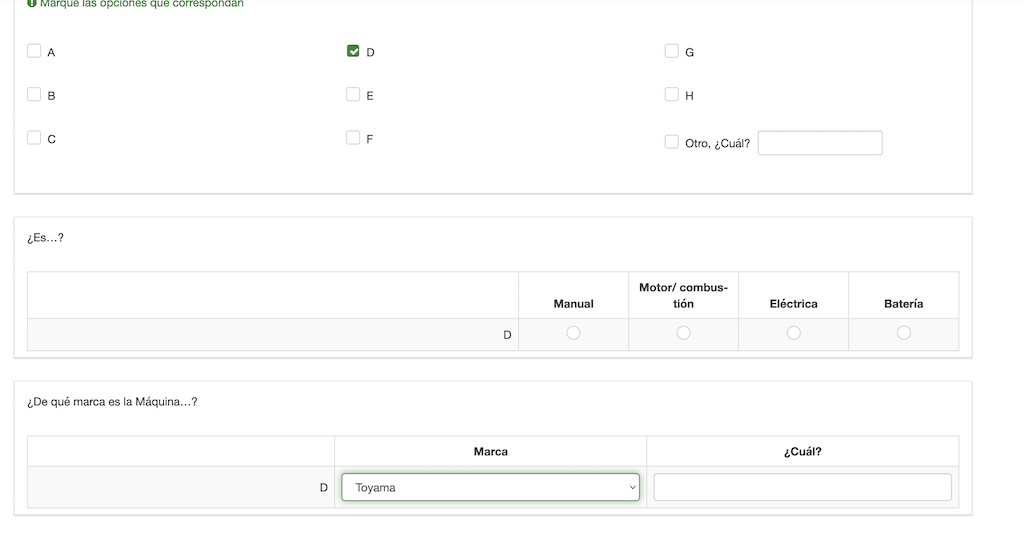
Task: Click the '¿De qué marca es la Máquina…?' question
Action: click(x=112, y=402)
